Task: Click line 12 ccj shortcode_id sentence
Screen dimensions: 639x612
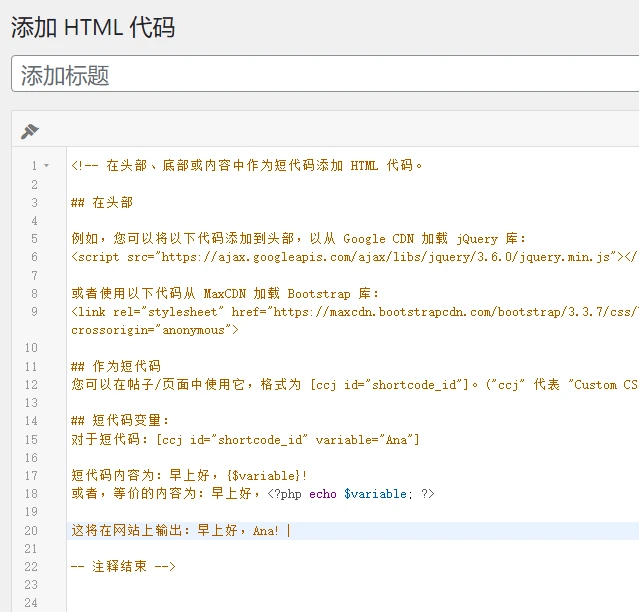Action: 355,385
